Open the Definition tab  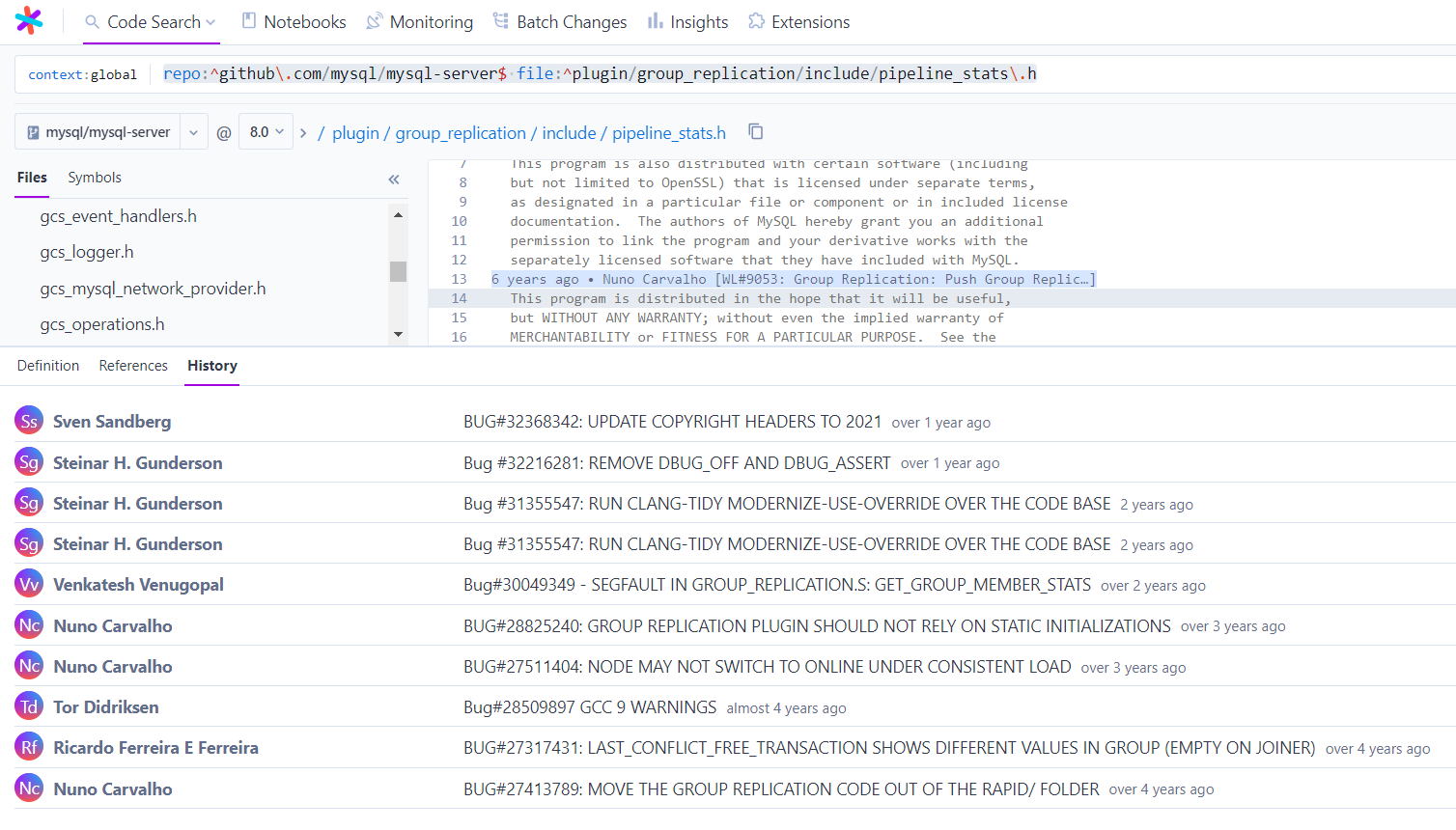(x=48, y=366)
